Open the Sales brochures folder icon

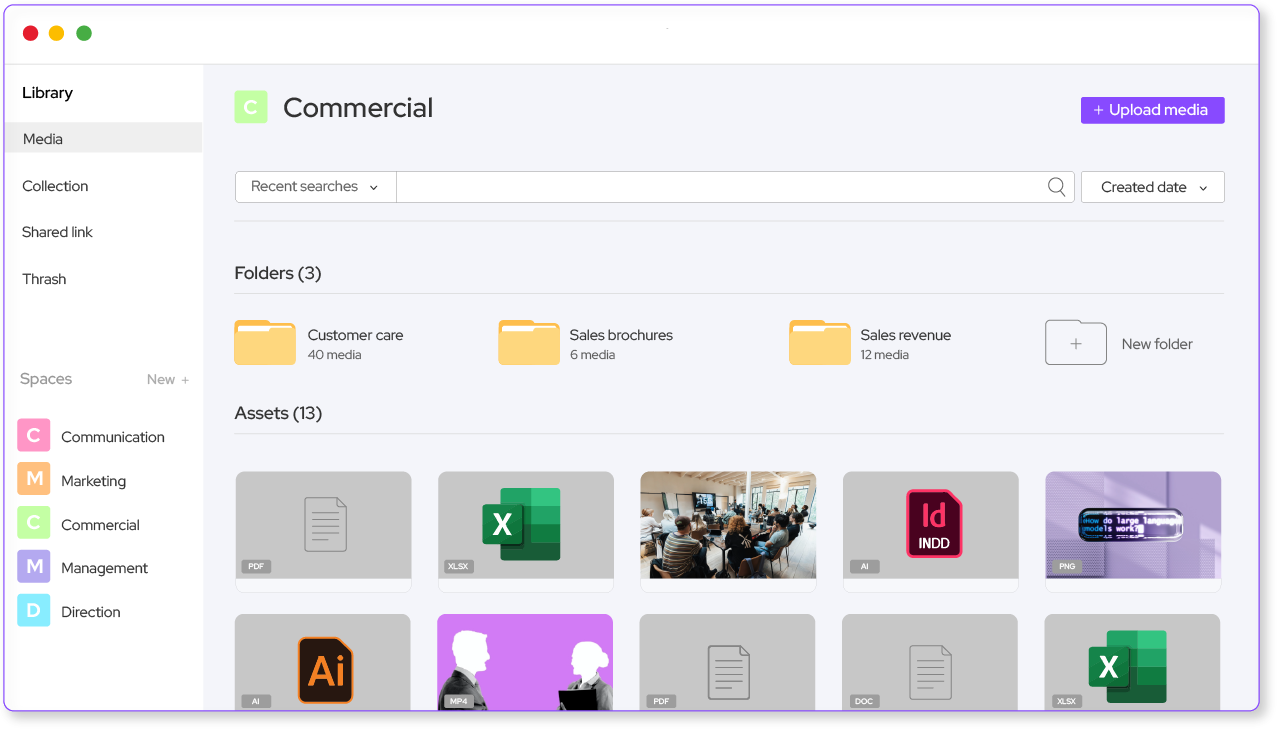tap(529, 343)
